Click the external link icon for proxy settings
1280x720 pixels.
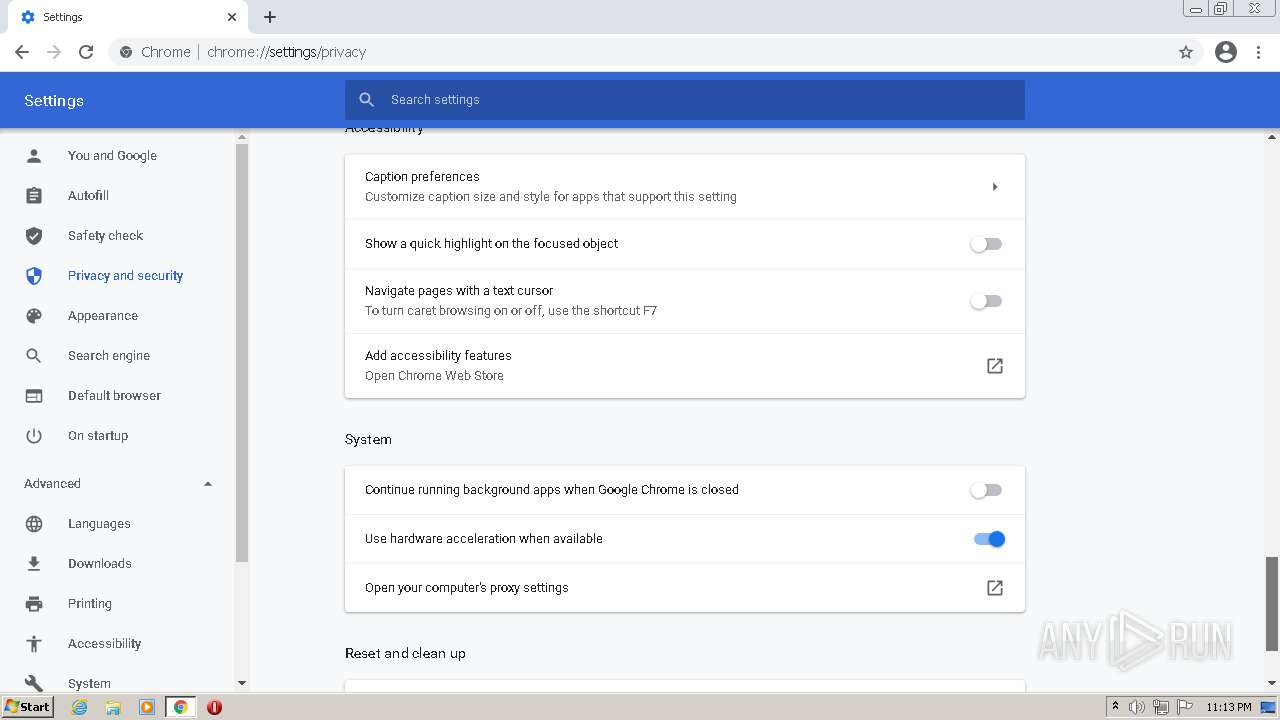(x=995, y=588)
